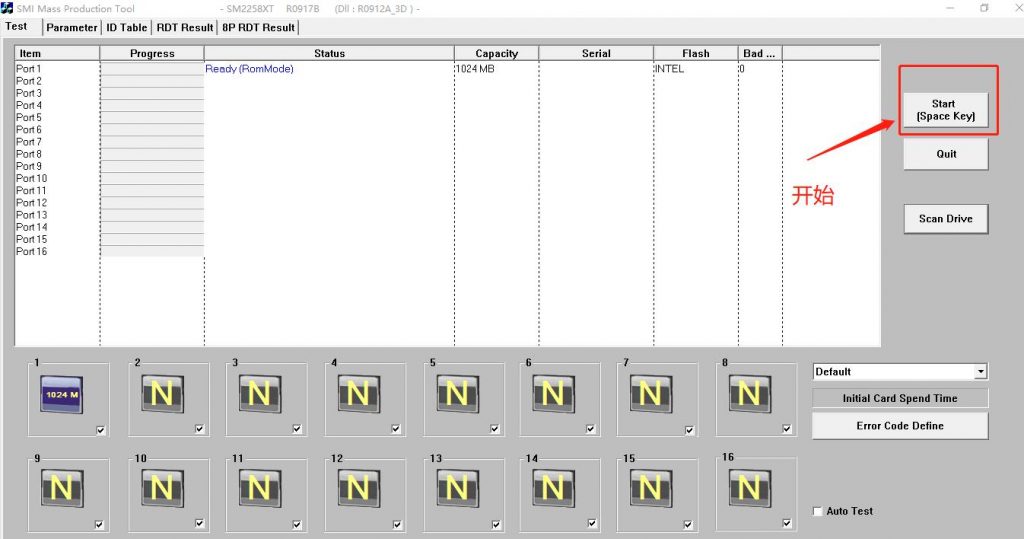Open the RDT Result tab
This screenshot has width=1024, height=539.
pyautogui.click(x=184, y=28)
